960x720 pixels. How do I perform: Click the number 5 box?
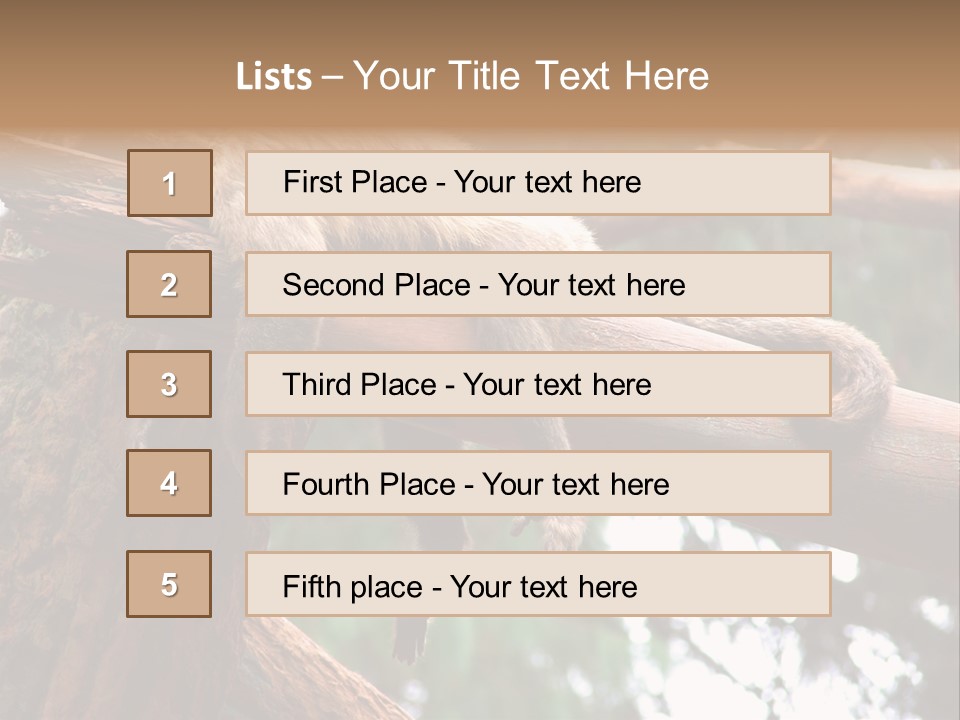[169, 584]
